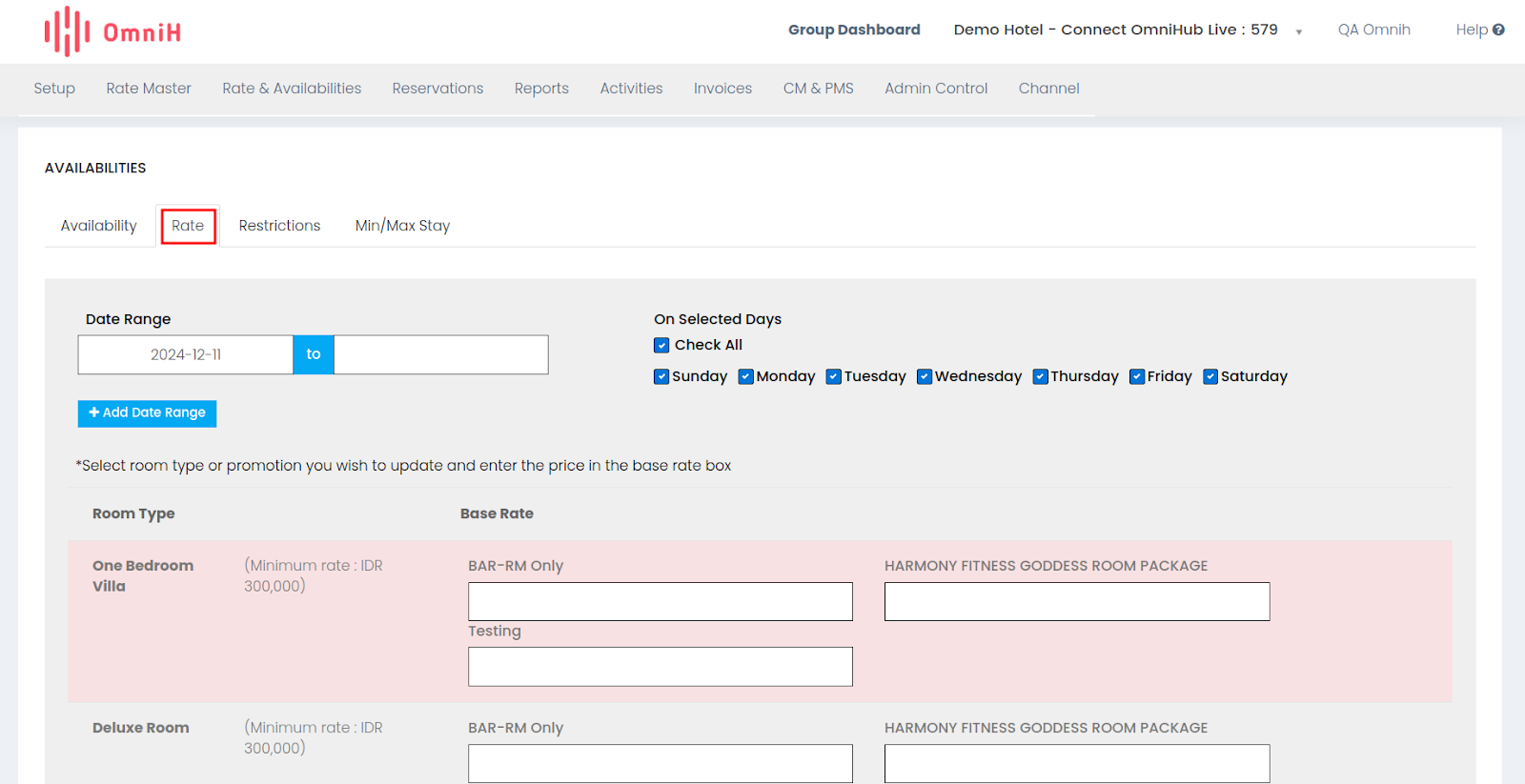
Task: Click Deluxe Room BAR-RM Only rate field
Action: [661, 764]
